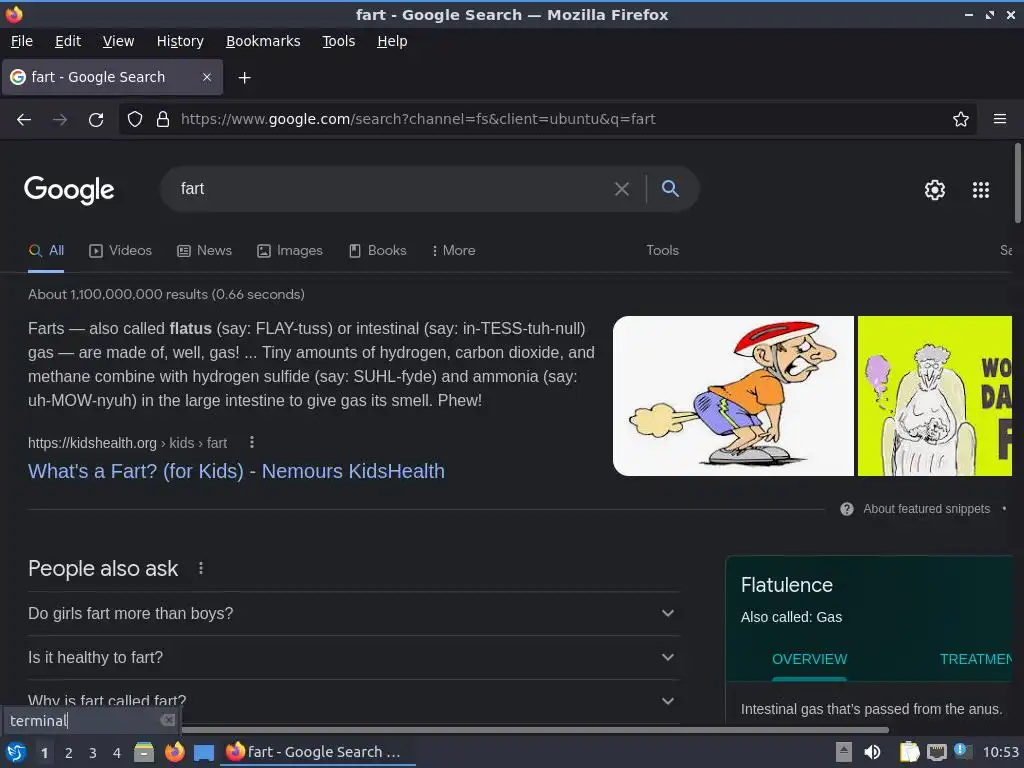Open the Tools menu in menu bar
Image resolution: width=1024 pixels, height=768 pixels.
(338, 41)
